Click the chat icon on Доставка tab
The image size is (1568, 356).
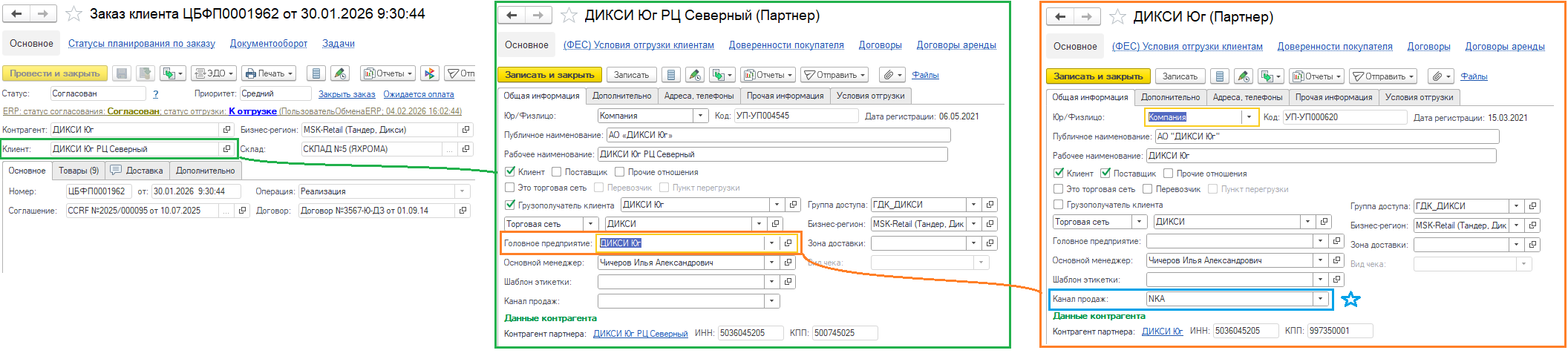coord(116,171)
